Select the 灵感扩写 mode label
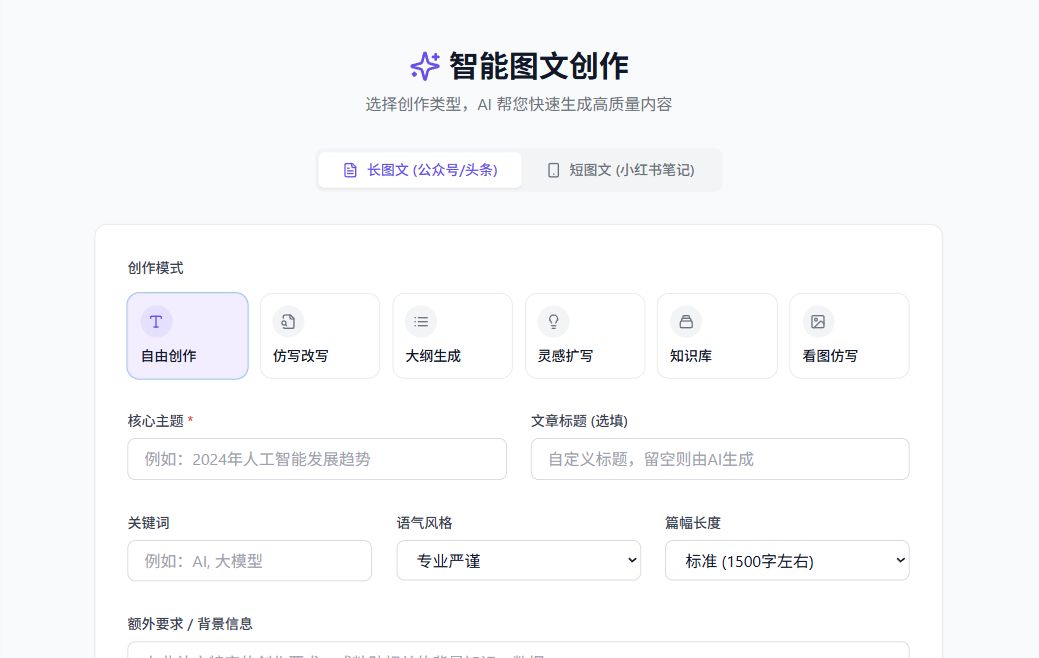 coord(565,356)
